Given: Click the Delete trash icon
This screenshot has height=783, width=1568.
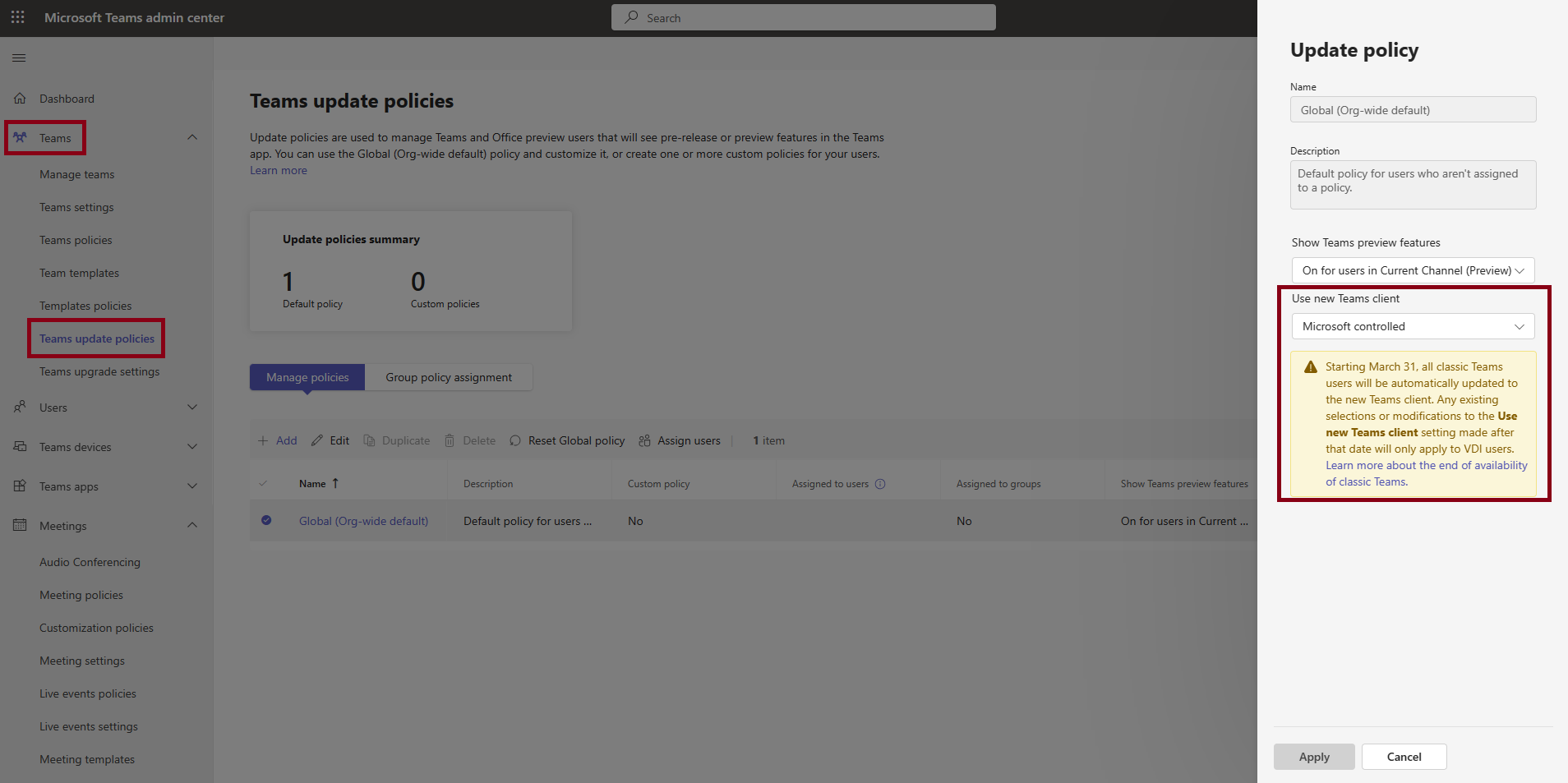Looking at the screenshot, I should tap(450, 440).
